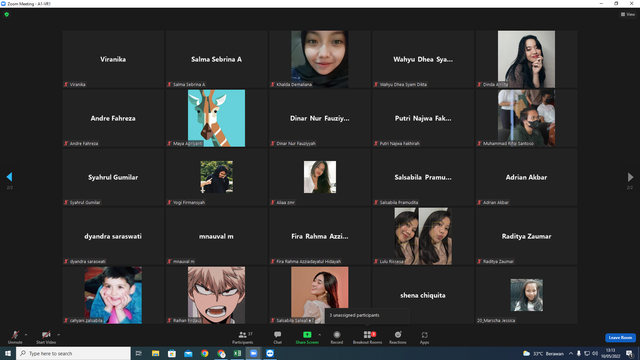Open the taskbar clock and date
640x360 pixels.
point(610,353)
